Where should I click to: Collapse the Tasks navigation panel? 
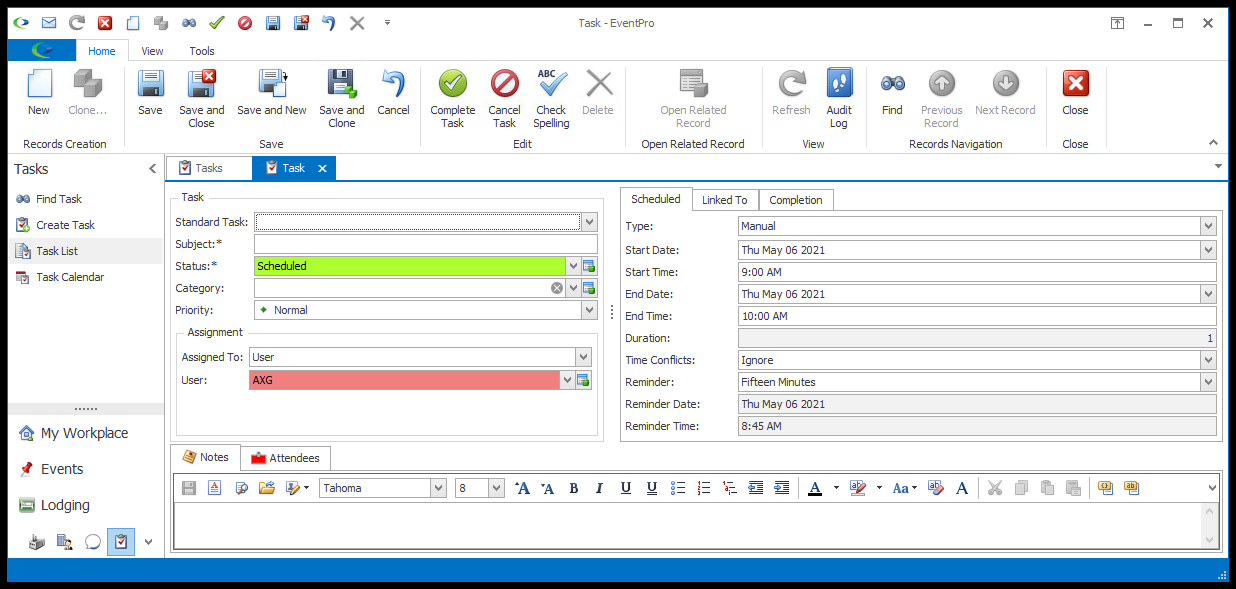coord(153,169)
